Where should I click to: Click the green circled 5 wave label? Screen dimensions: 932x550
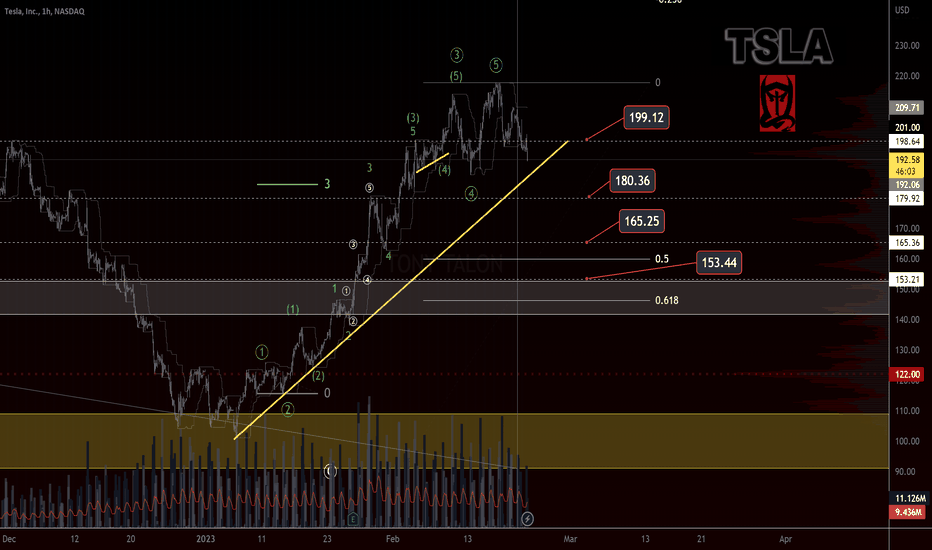coord(496,65)
